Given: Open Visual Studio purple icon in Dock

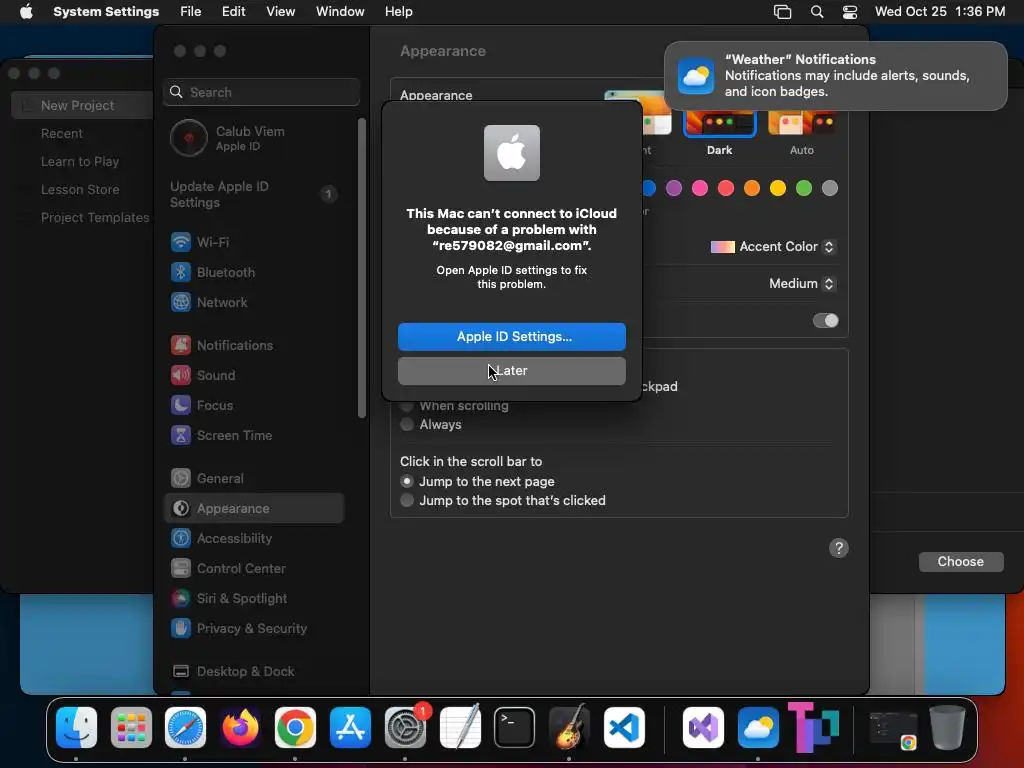Looking at the screenshot, I should pyautogui.click(x=703, y=728).
